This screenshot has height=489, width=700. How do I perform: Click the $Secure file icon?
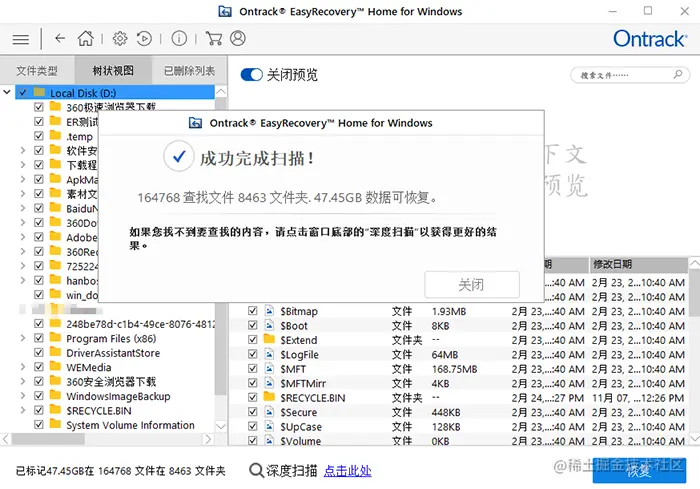pos(269,411)
